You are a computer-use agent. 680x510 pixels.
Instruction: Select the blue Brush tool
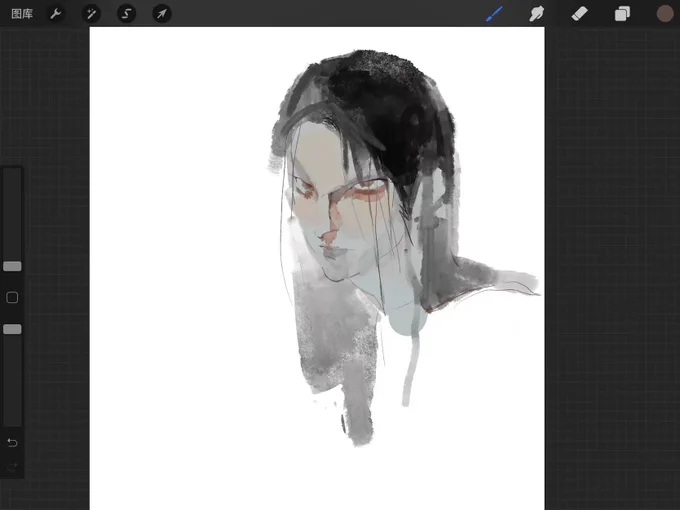[x=494, y=14]
